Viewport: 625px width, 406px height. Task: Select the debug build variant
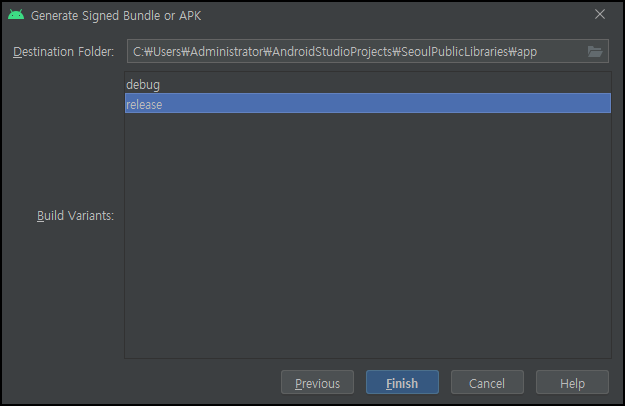368,84
